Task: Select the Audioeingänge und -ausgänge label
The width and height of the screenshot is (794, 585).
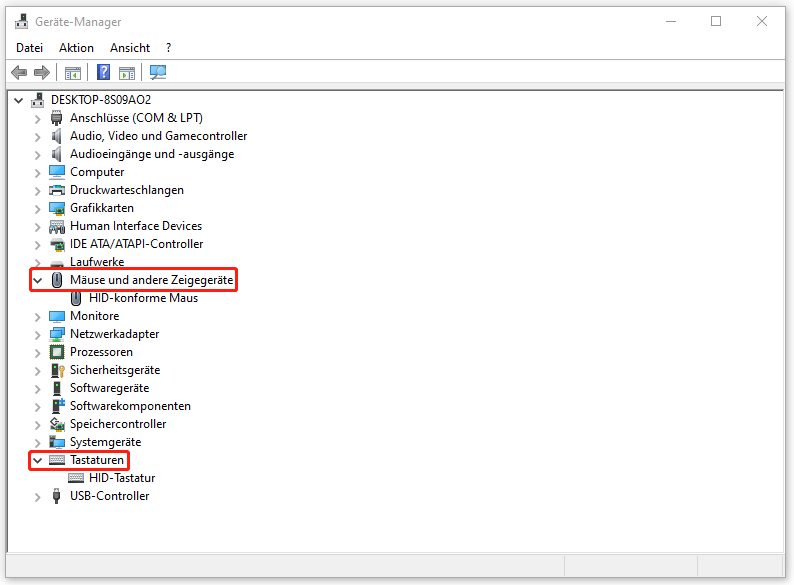Action: 152,154
